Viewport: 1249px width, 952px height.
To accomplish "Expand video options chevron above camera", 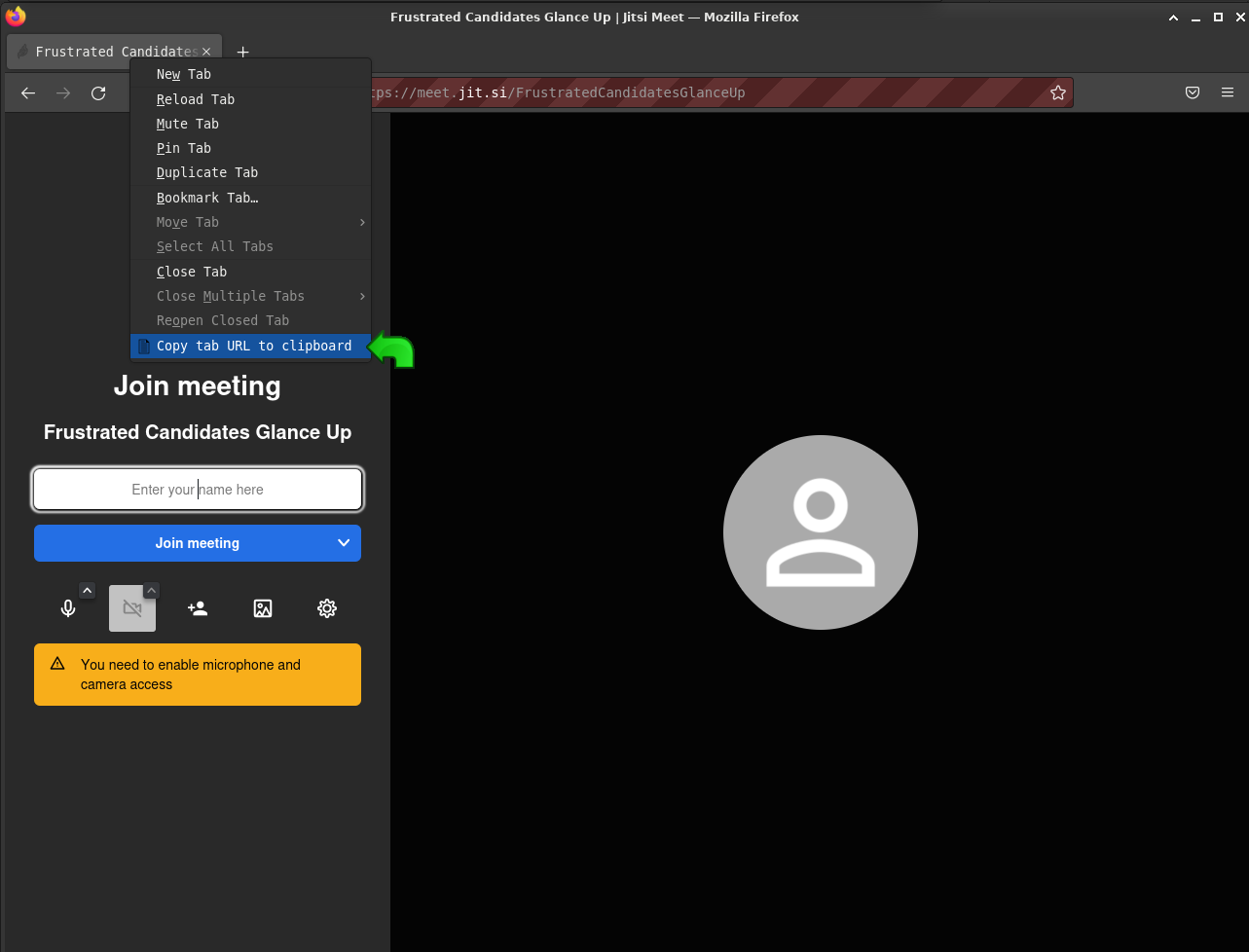I will click(151, 590).
